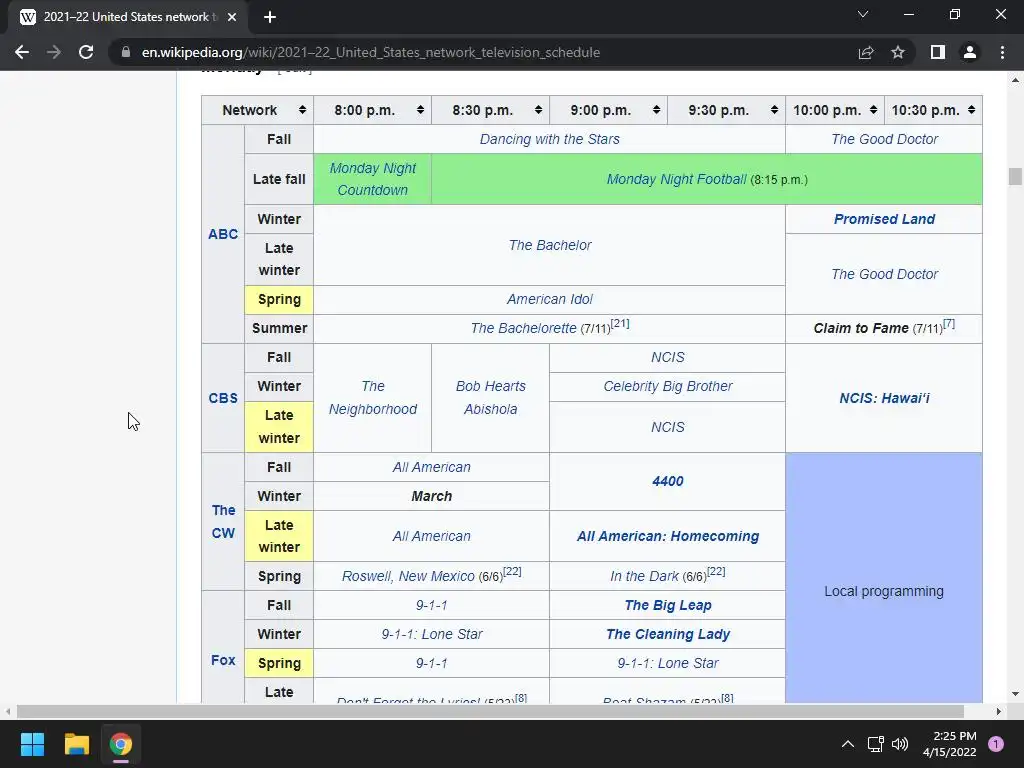Open citation 21 next to The Bachelorette
This screenshot has width=1024, height=768.
(620, 323)
